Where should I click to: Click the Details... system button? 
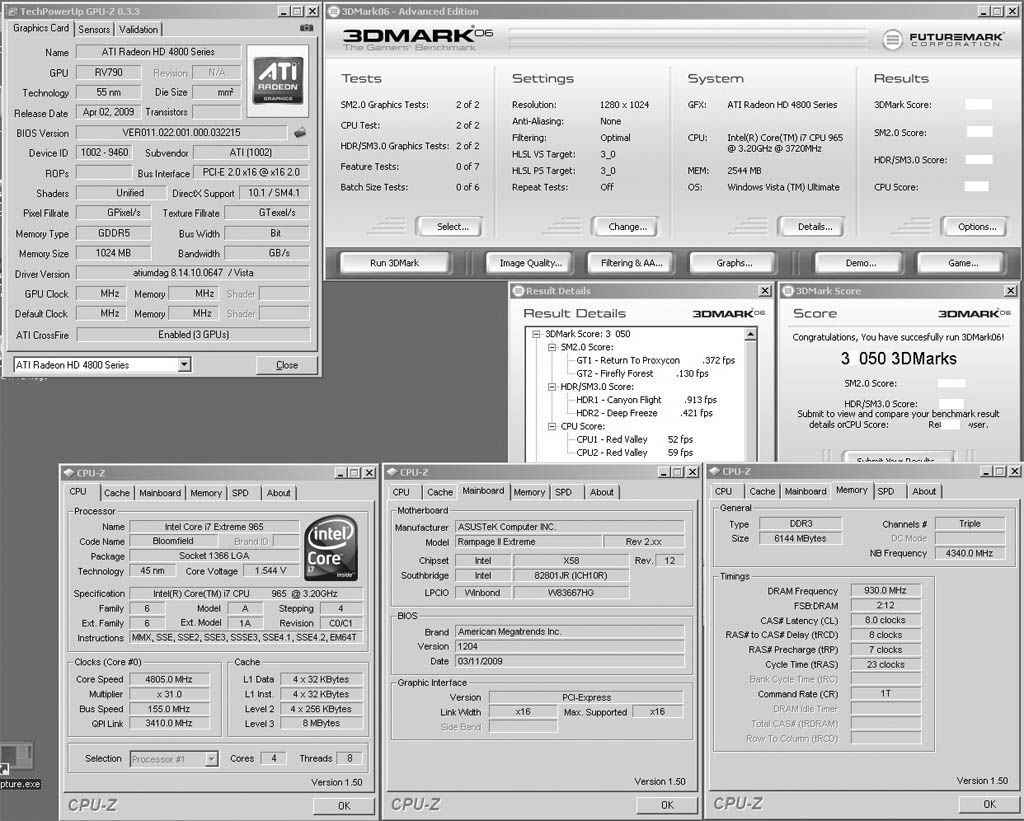pos(814,227)
